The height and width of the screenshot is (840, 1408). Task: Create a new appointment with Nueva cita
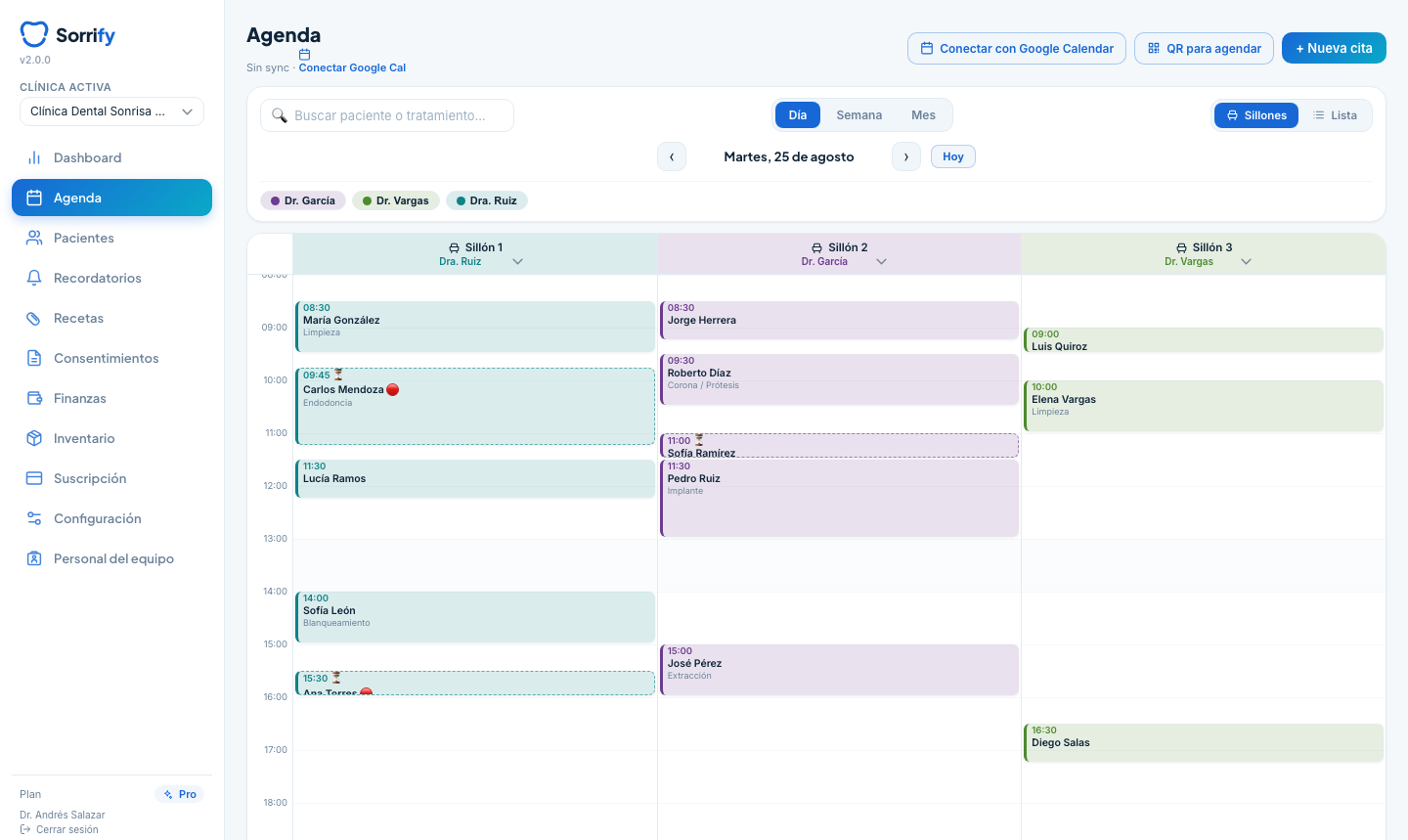1334,48
